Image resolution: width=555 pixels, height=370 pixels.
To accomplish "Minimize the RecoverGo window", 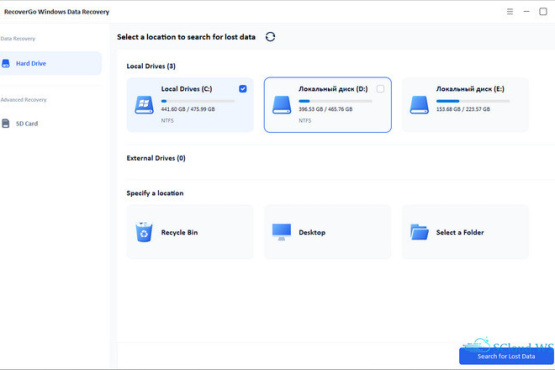I will (526, 12).
